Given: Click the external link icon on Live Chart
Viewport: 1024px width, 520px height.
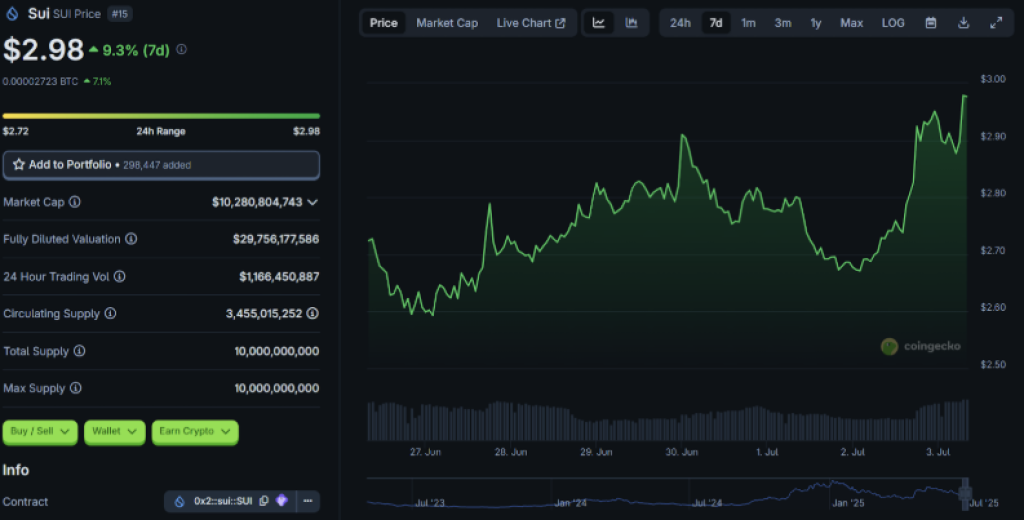Looking at the screenshot, I should point(560,23).
